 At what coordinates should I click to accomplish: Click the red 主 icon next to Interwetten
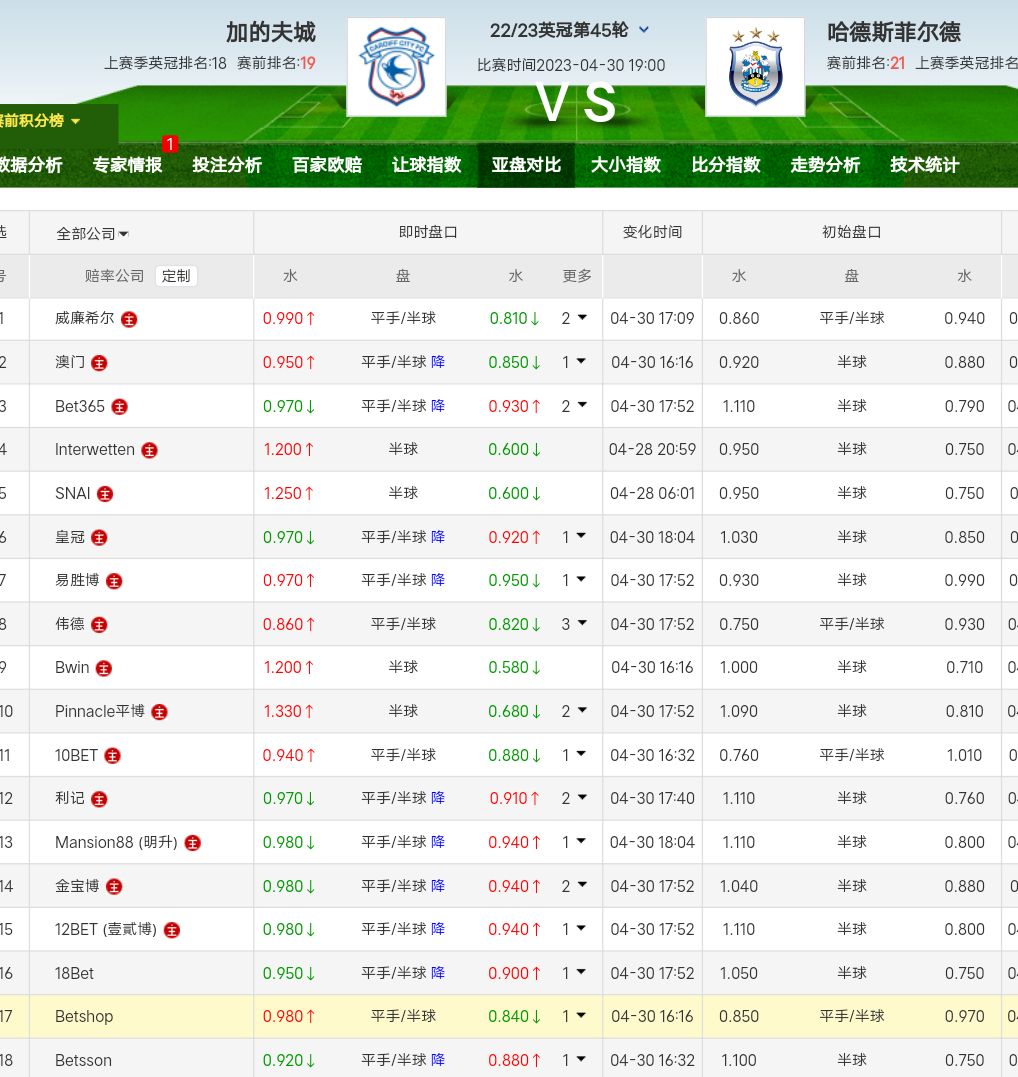pyautogui.click(x=150, y=450)
